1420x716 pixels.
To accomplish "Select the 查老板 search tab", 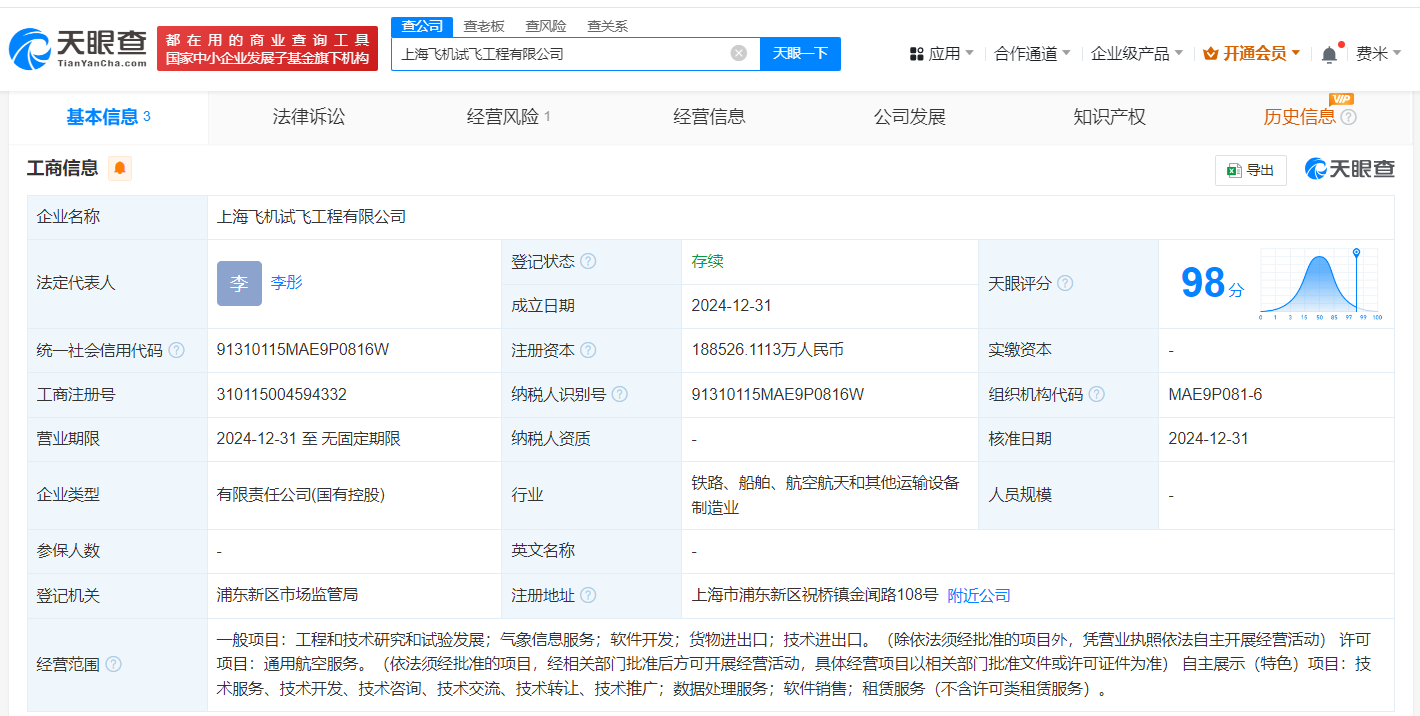I will coord(484,26).
